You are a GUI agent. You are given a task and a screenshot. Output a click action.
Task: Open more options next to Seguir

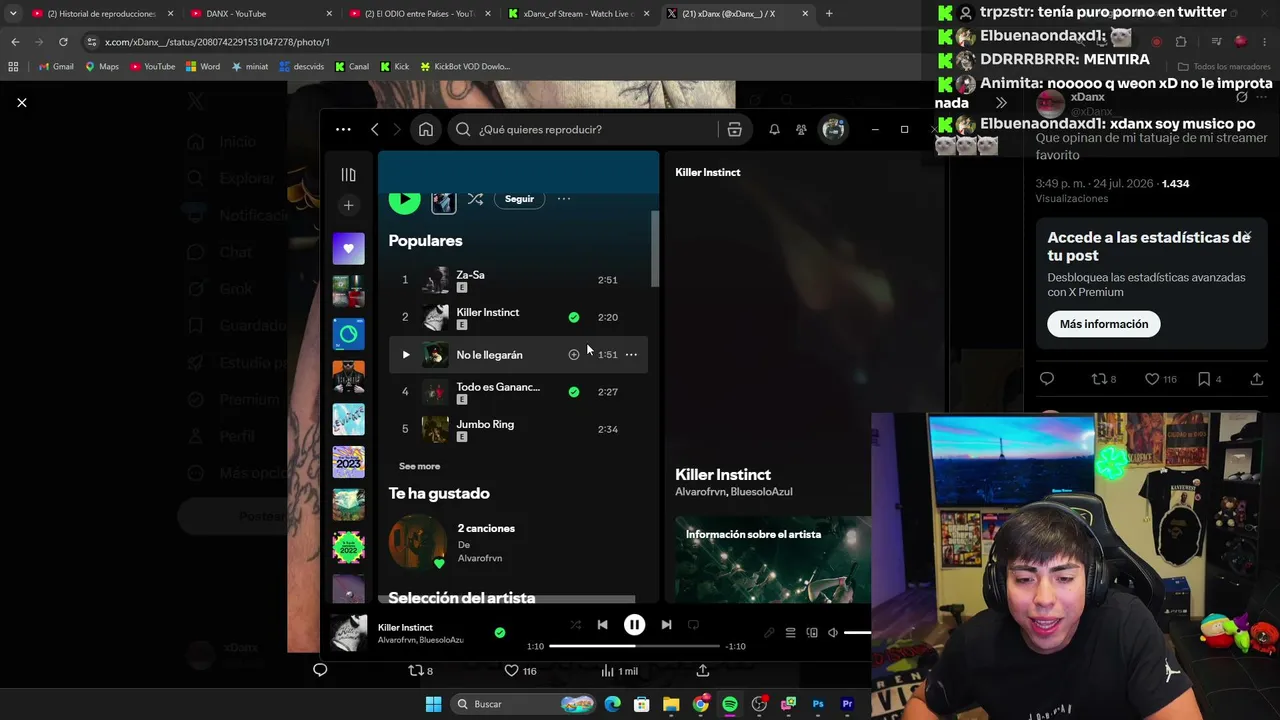click(x=564, y=198)
